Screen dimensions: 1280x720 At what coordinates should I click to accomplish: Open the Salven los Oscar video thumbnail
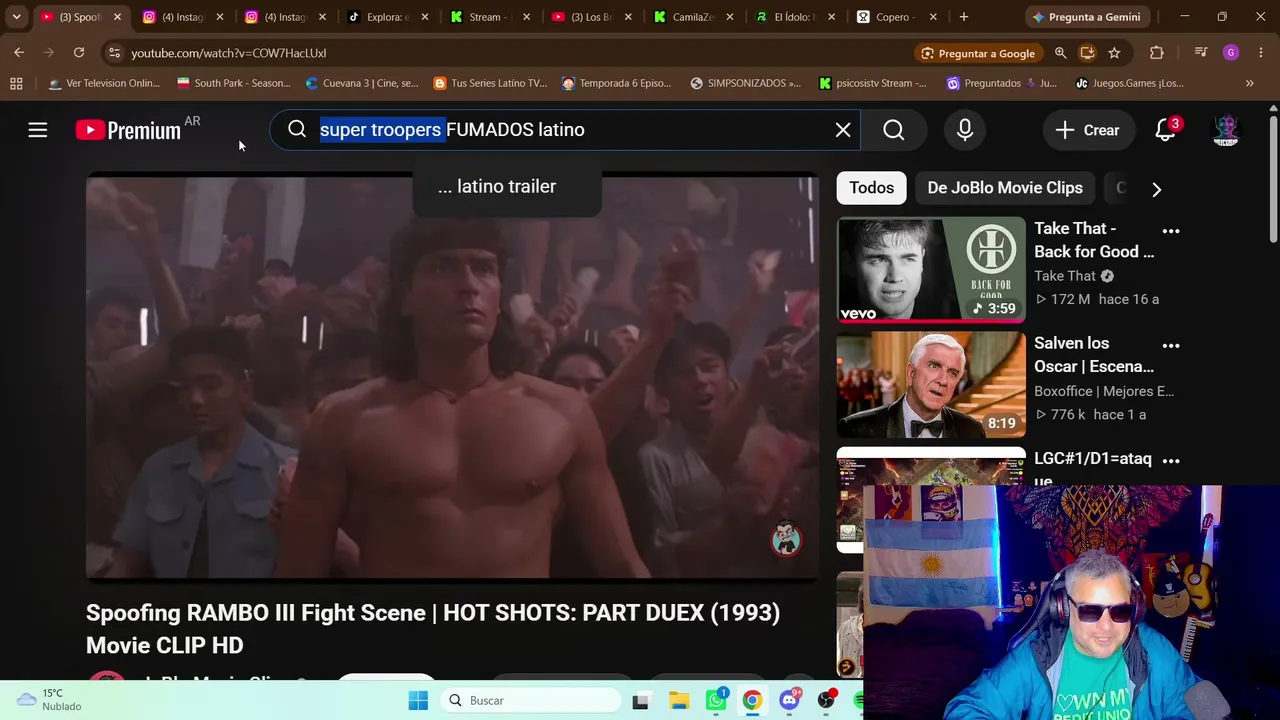[931, 385]
